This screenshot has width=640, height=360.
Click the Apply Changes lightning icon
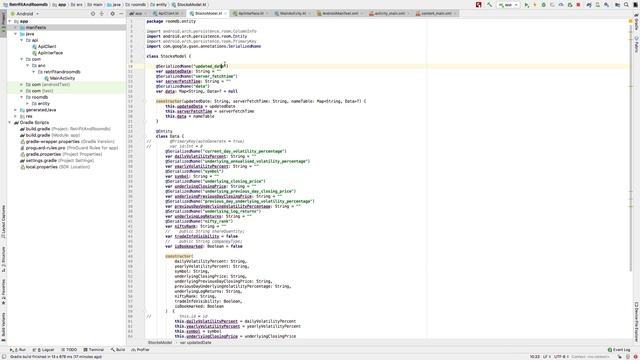[x=535, y=5]
